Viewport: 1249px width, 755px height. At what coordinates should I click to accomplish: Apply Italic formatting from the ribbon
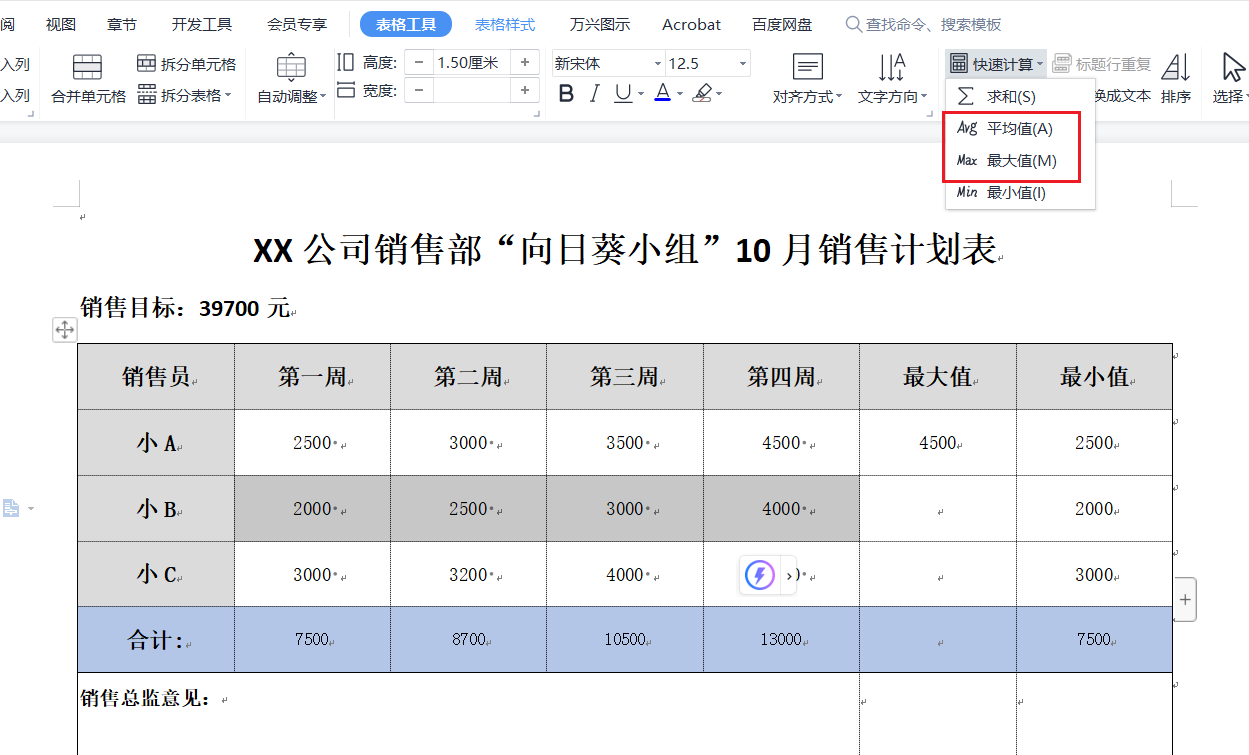tap(594, 93)
